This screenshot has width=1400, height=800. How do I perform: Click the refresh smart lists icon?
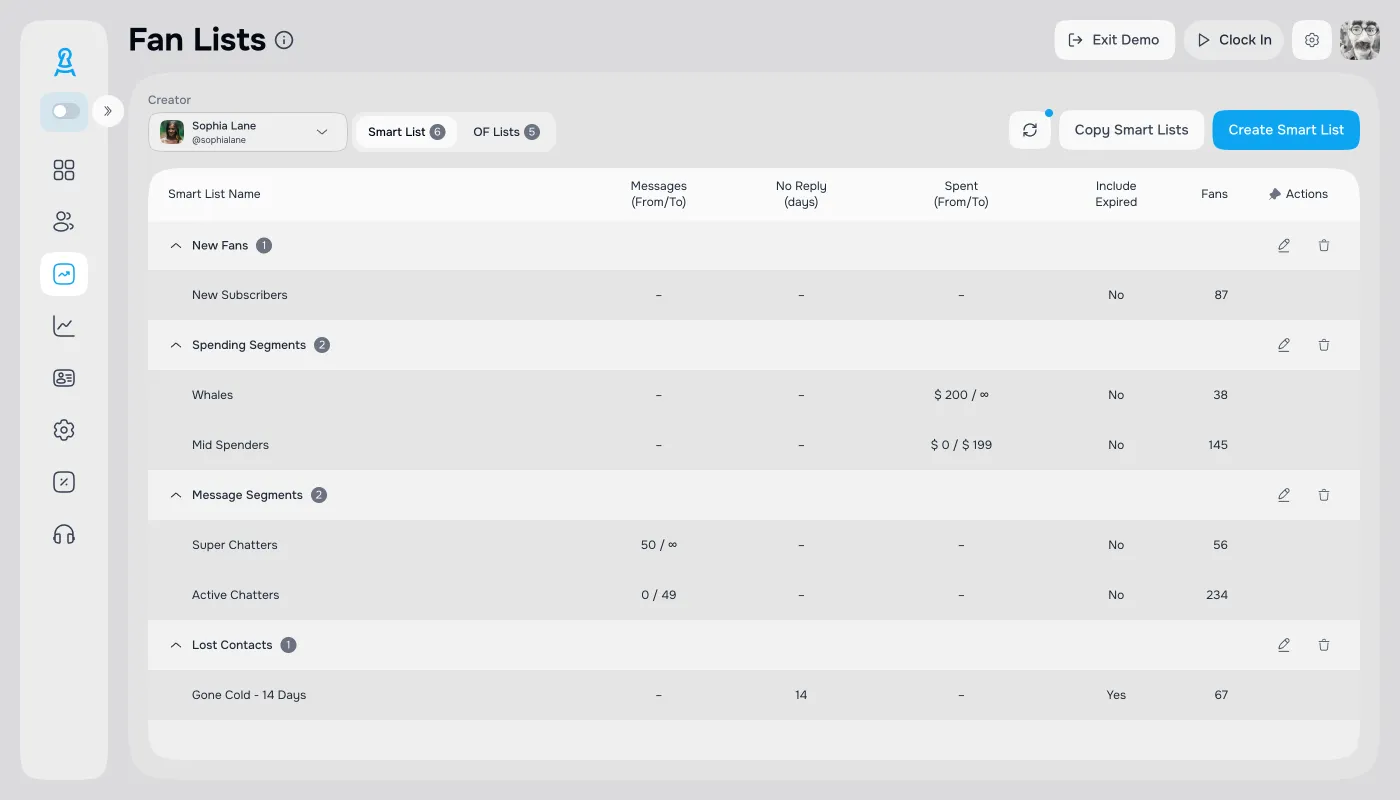[1030, 130]
